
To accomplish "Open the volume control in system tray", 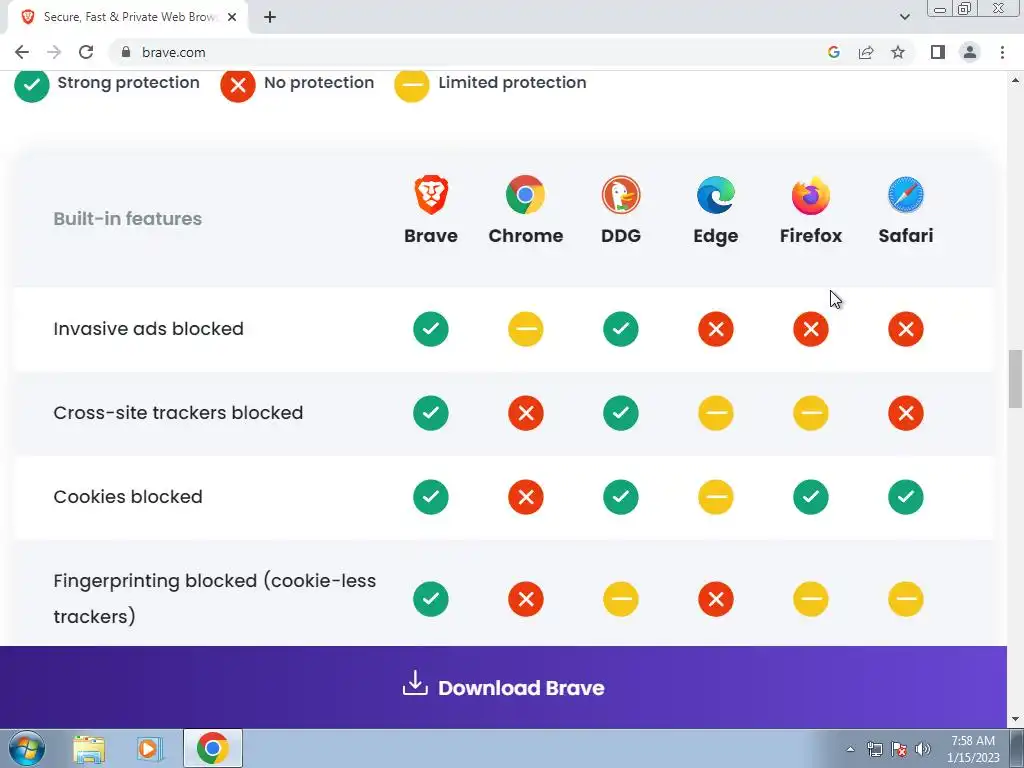I will (x=923, y=749).
